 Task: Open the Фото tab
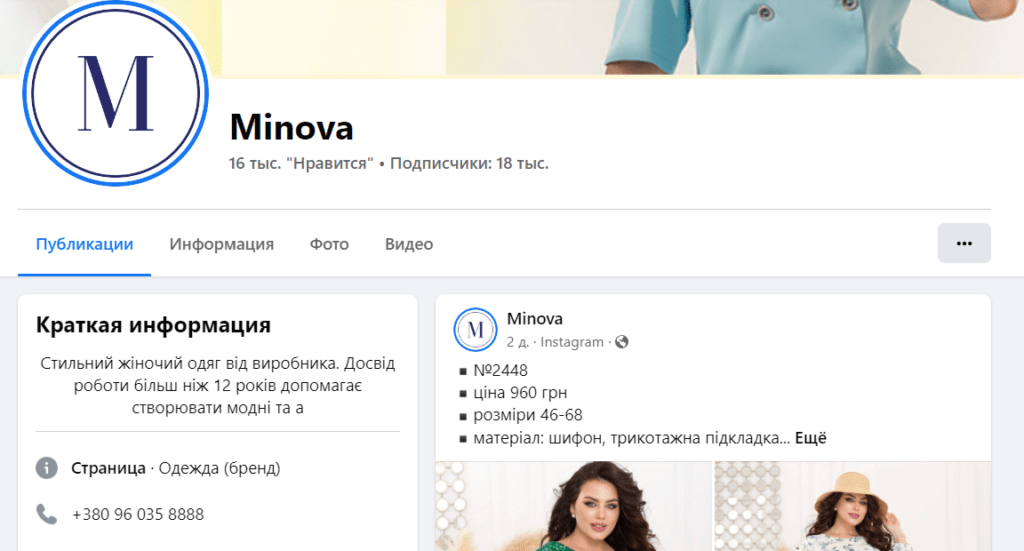pyautogui.click(x=329, y=244)
